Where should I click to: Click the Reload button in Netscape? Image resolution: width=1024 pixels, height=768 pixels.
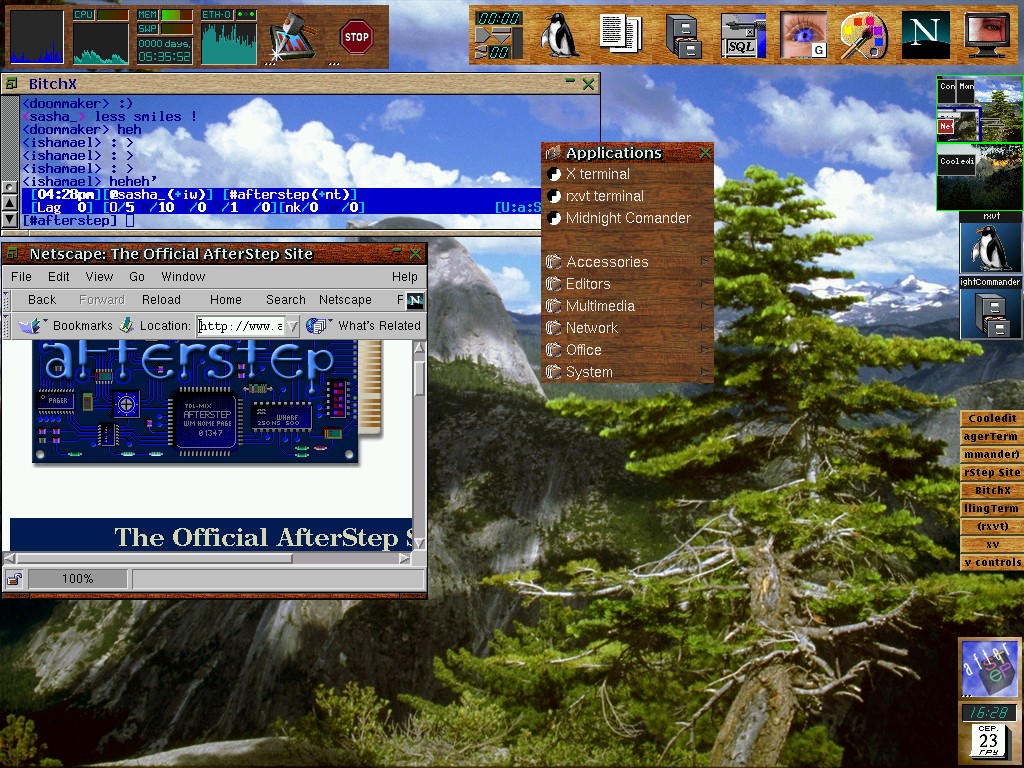point(161,299)
